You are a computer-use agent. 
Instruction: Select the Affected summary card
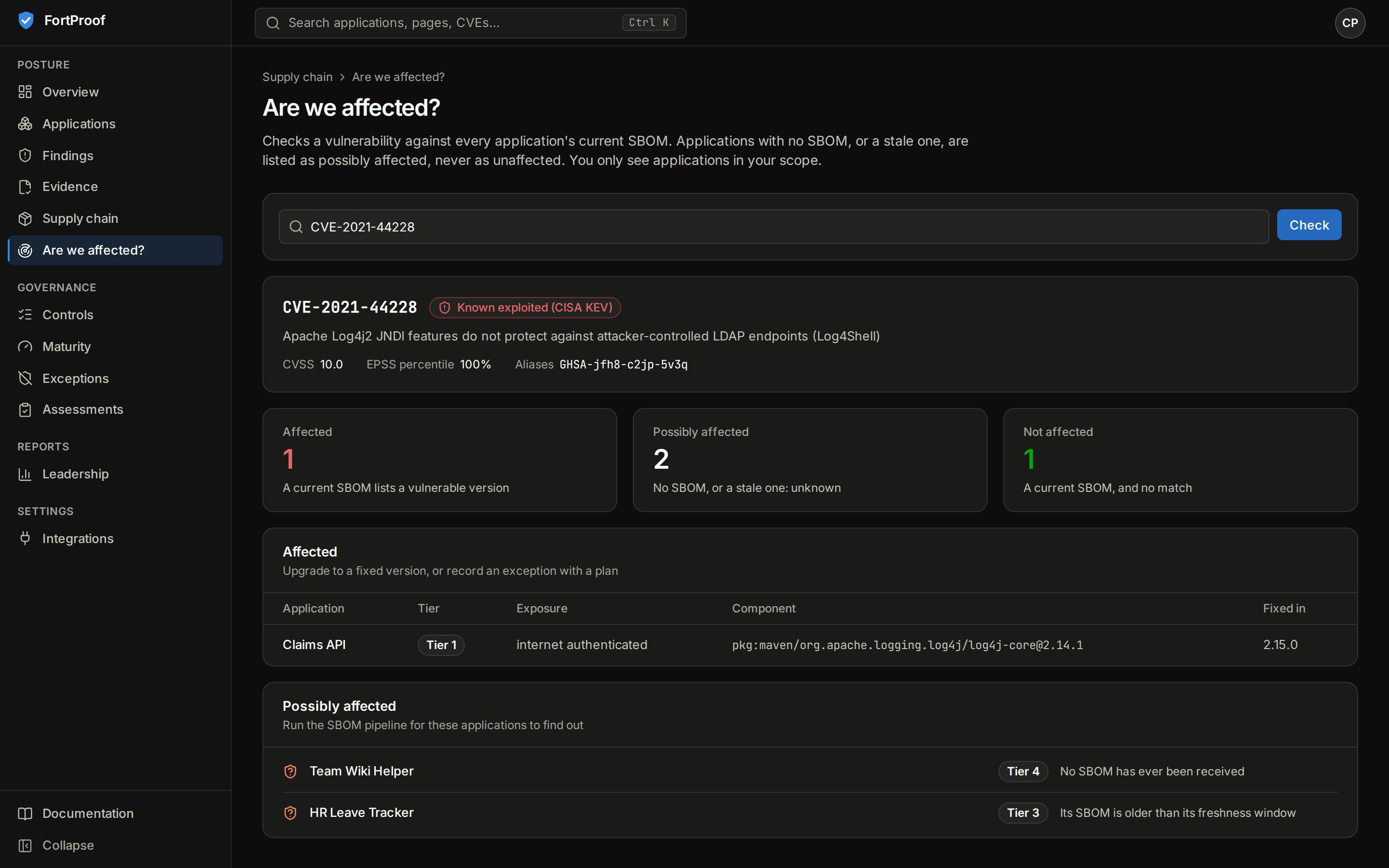[x=440, y=460]
